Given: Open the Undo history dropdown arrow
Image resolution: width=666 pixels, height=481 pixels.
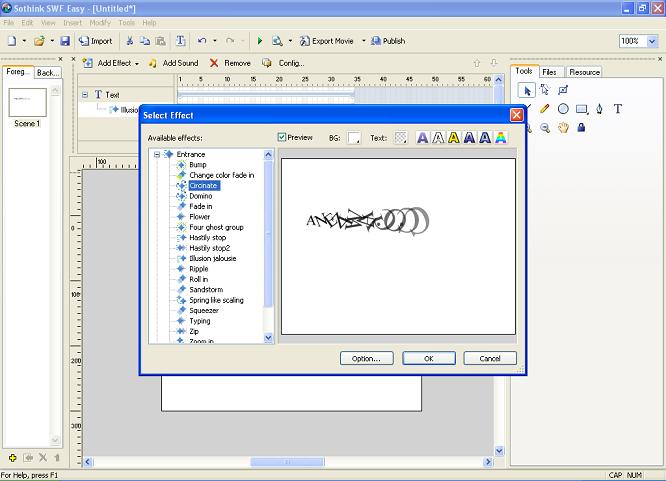Looking at the screenshot, I should [x=214, y=41].
